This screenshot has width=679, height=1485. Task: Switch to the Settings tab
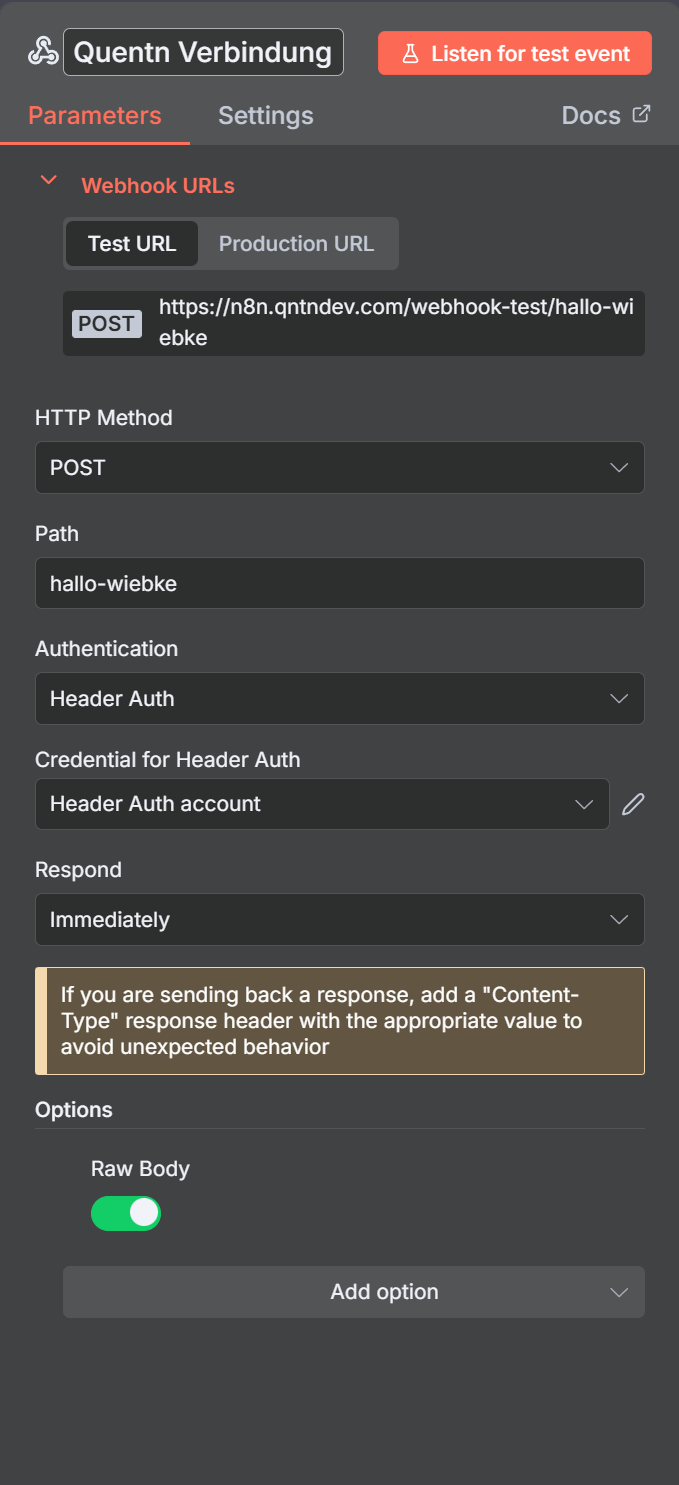265,115
